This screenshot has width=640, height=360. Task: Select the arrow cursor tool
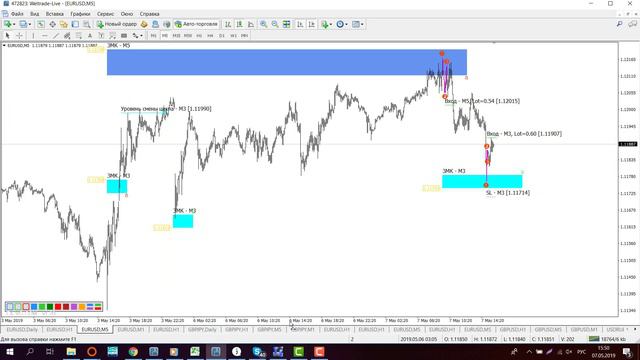point(7,36)
